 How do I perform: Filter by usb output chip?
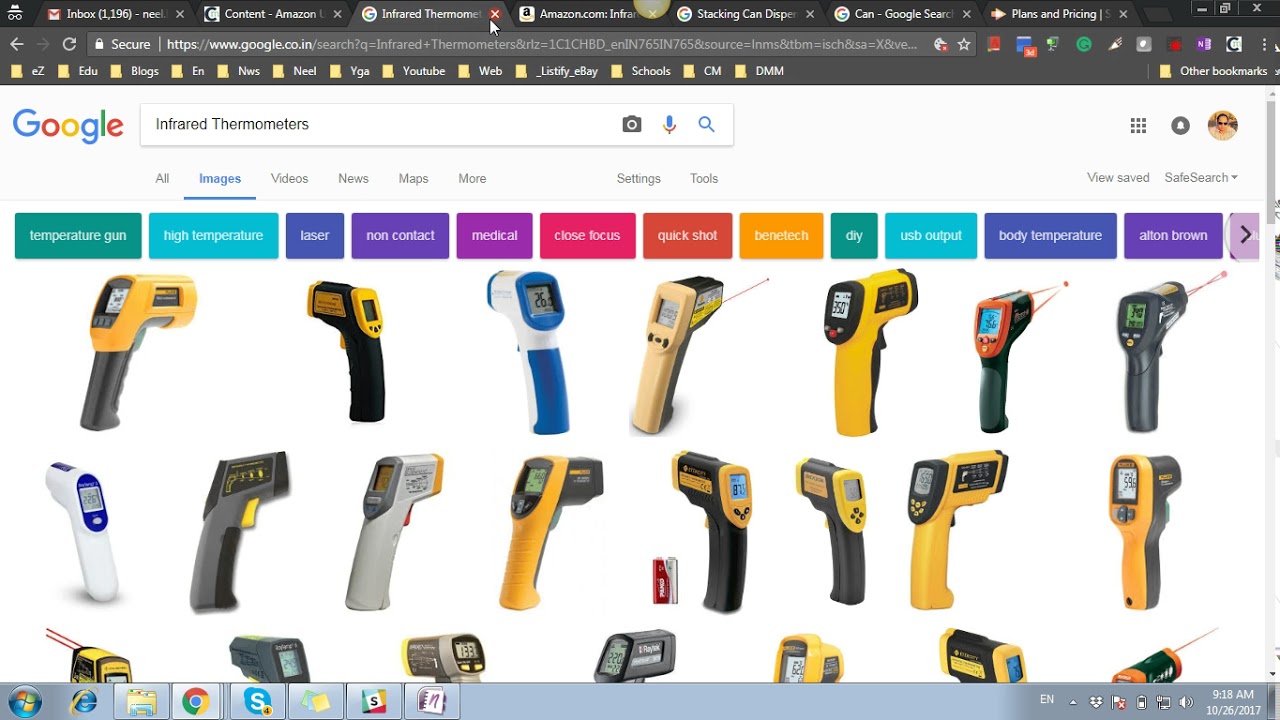(x=930, y=236)
